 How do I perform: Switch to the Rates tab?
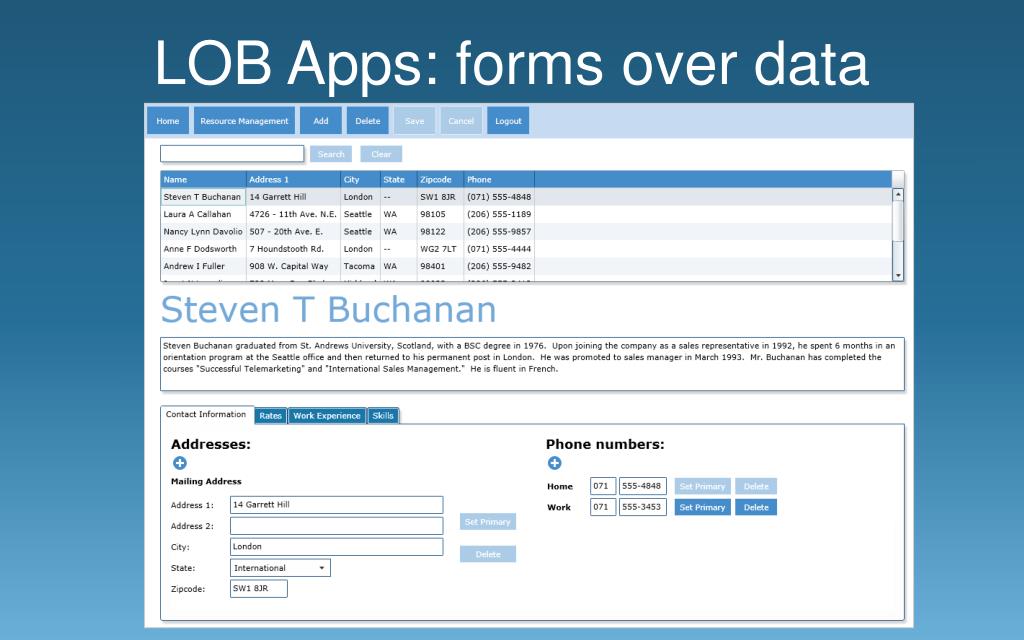[270, 415]
